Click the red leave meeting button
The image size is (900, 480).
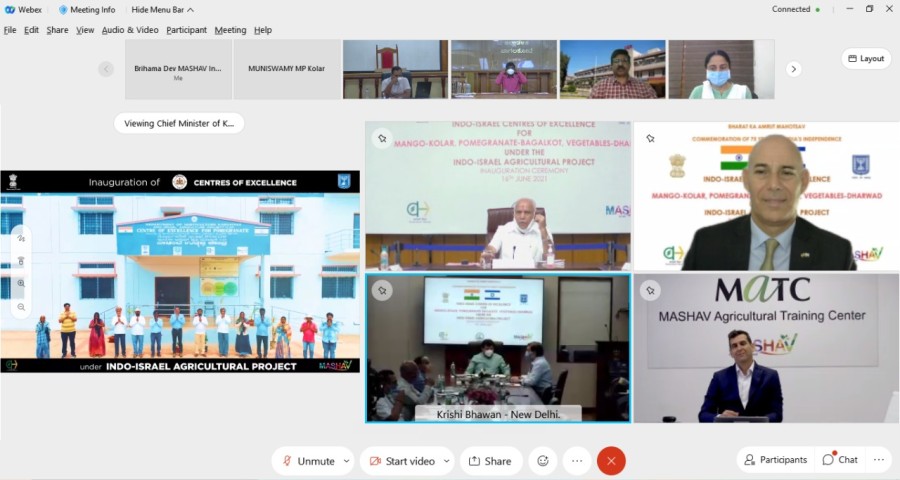tap(611, 461)
